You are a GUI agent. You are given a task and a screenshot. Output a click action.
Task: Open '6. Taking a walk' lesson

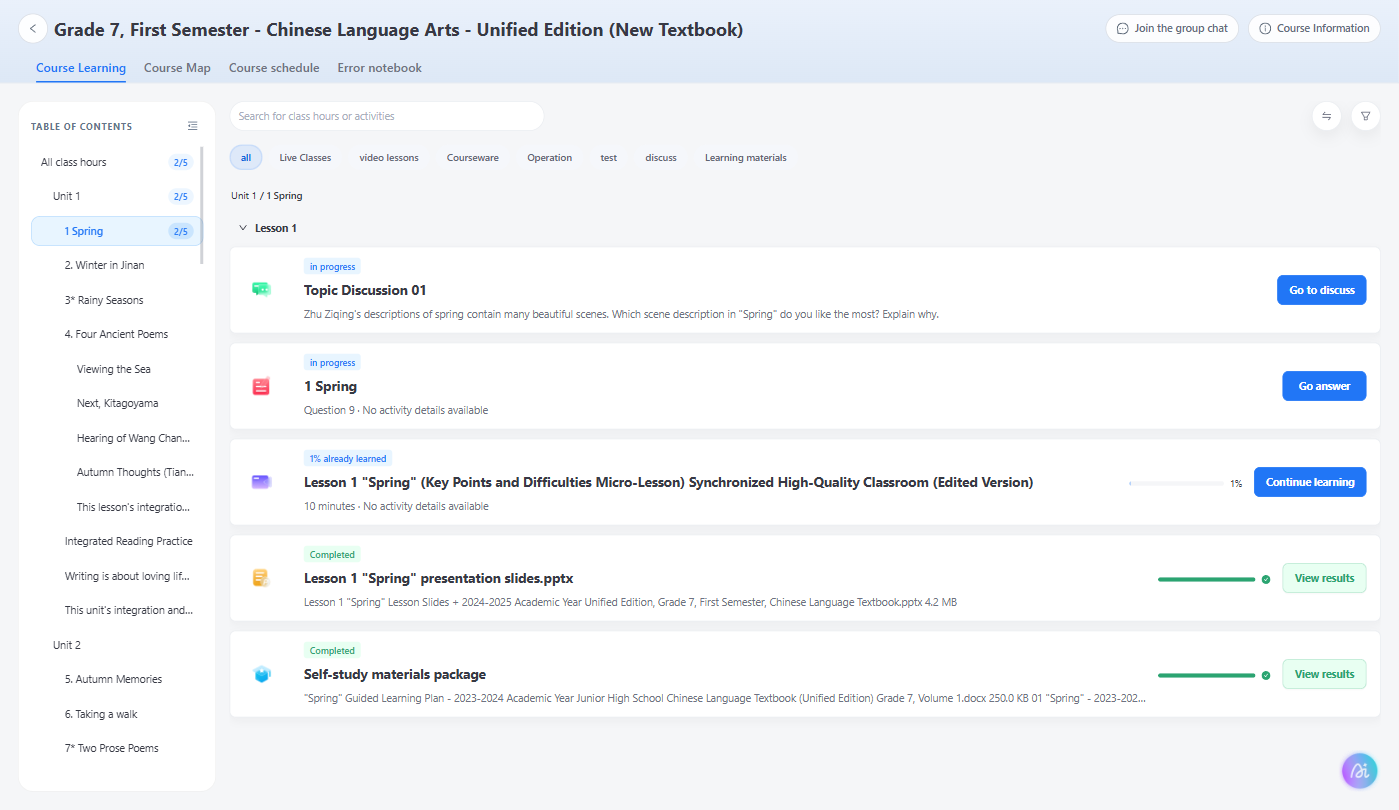coord(101,714)
